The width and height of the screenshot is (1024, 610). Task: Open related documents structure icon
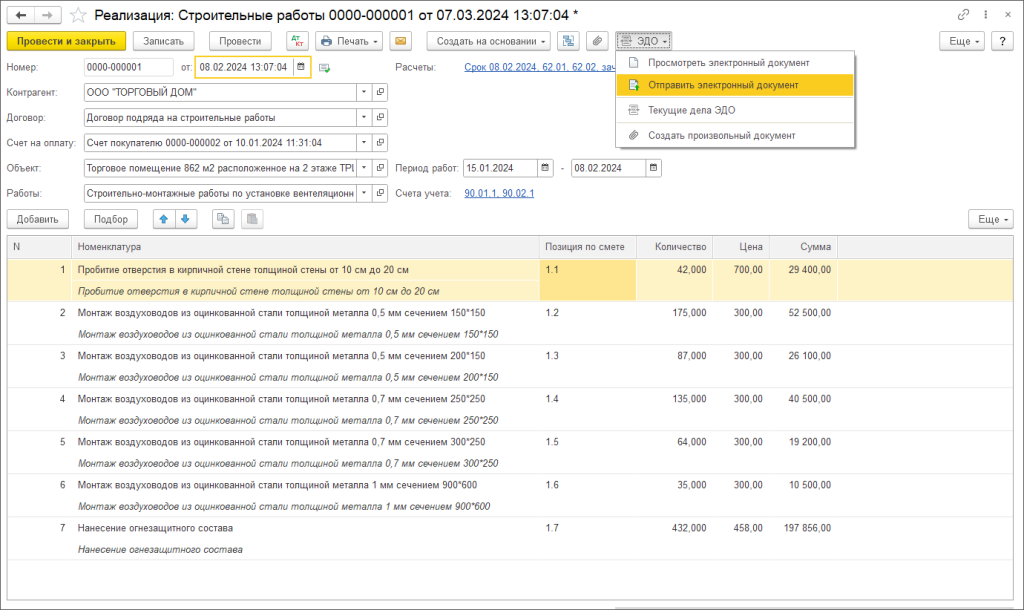pyautogui.click(x=568, y=41)
